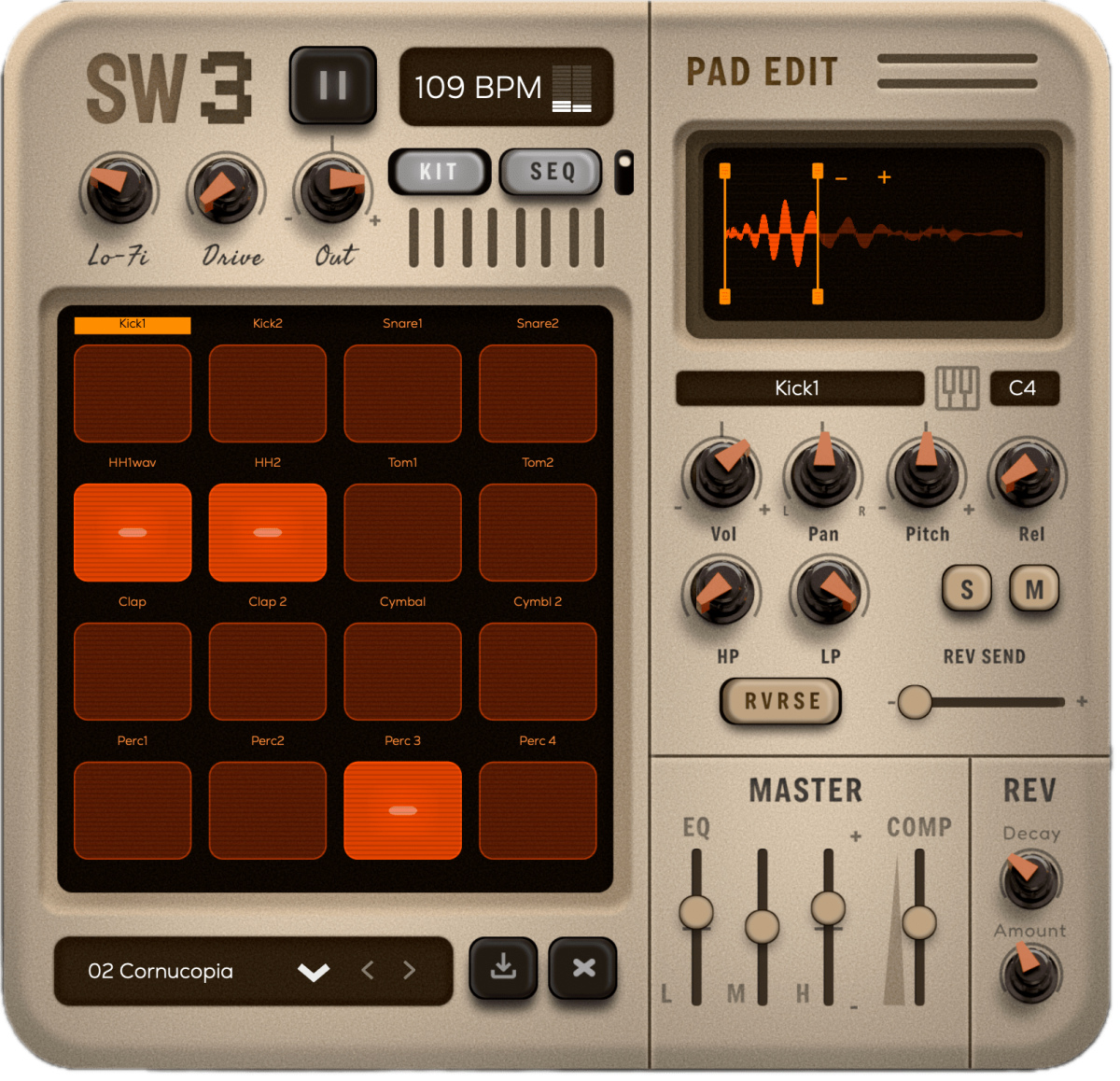Click the save preset download icon
The width and height of the screenshot is (1120, 1081).
click(503, 967)
